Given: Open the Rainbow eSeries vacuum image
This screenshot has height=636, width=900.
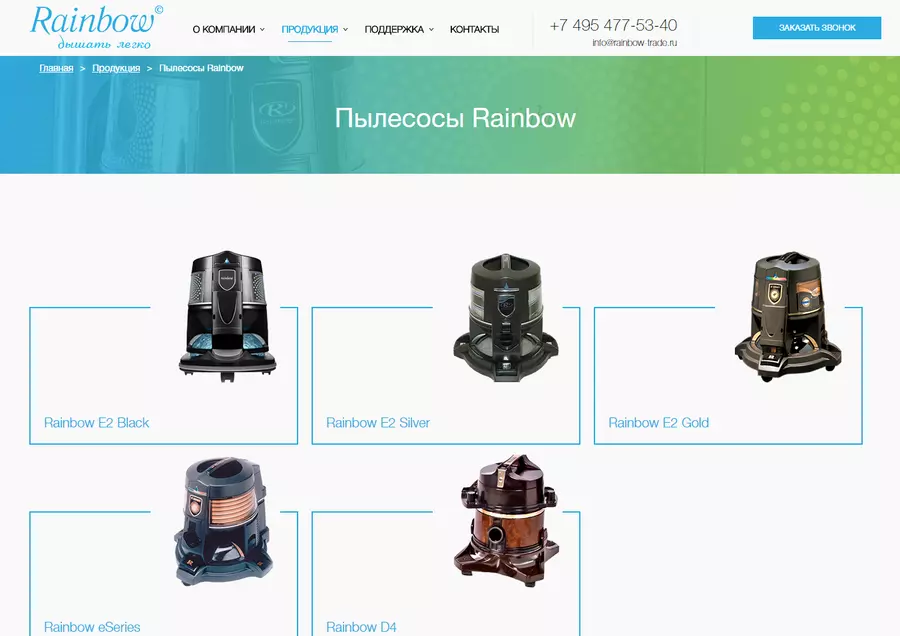Looking at the screenshot, I should tap(224, 521).
